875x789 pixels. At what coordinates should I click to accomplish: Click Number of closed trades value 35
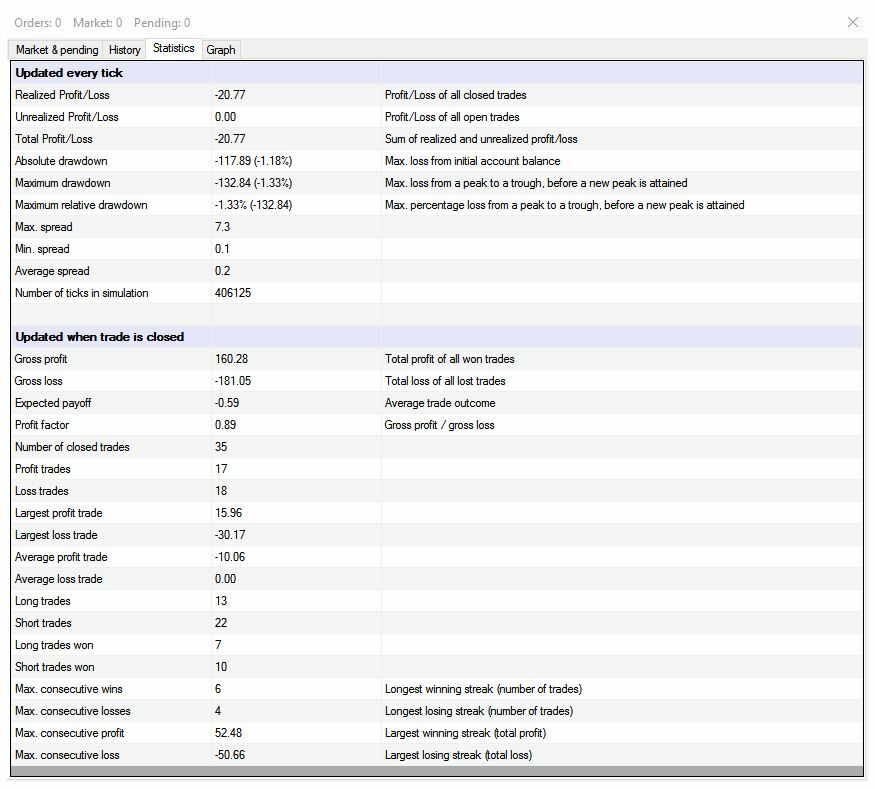click(x=221, y=447)
